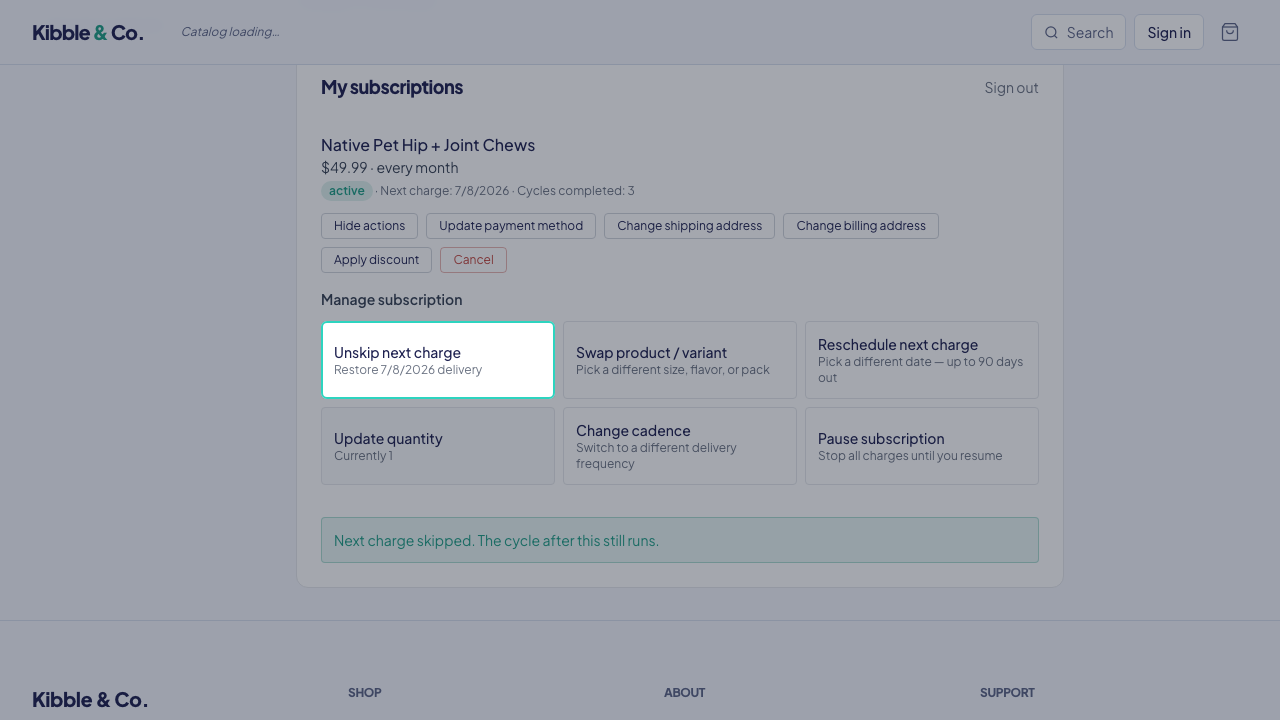Click Change shipping address
1280x720 pixels.
(x=689, y=226)
